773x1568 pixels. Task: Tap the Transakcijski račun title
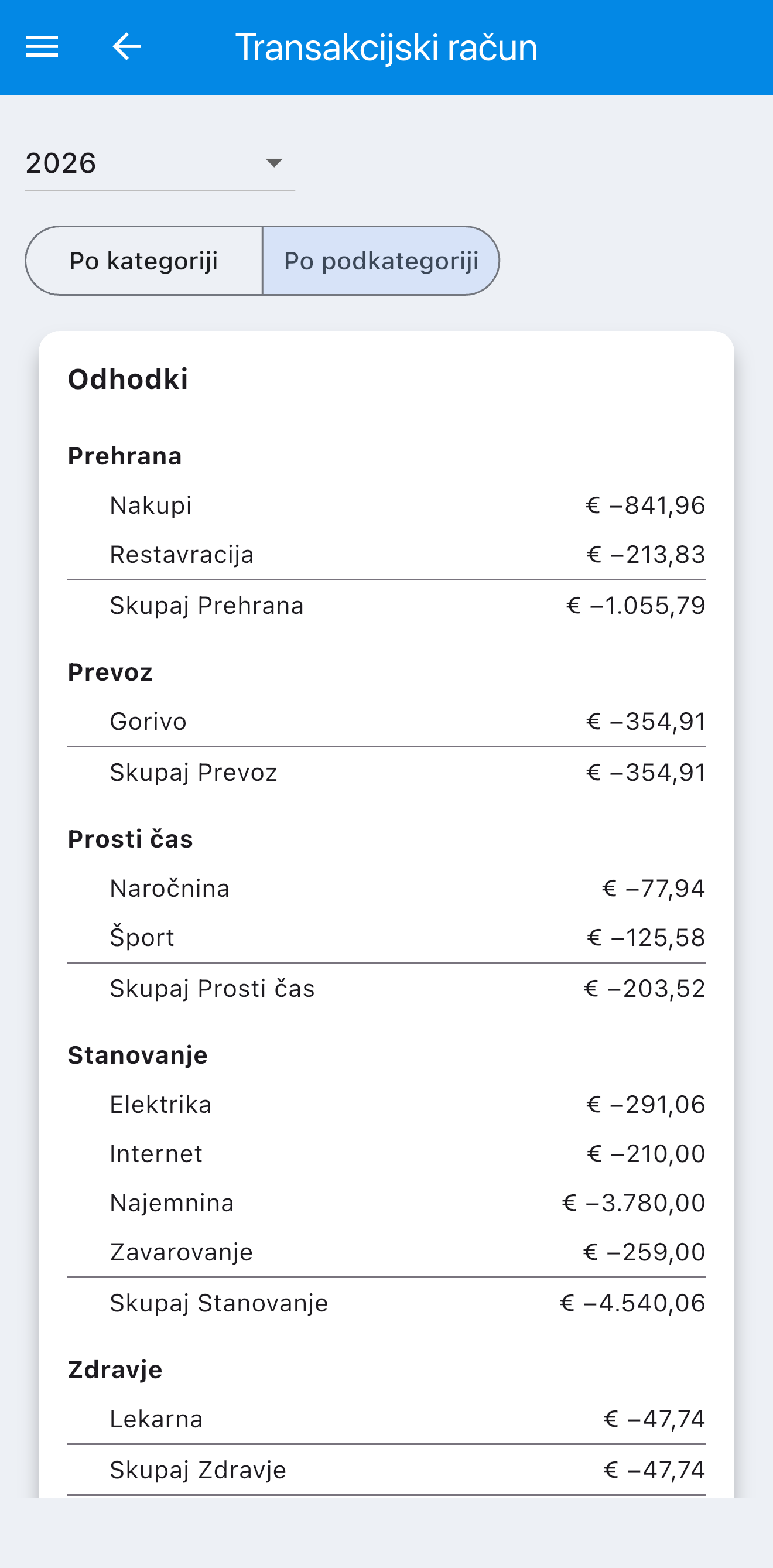[386, 47]
